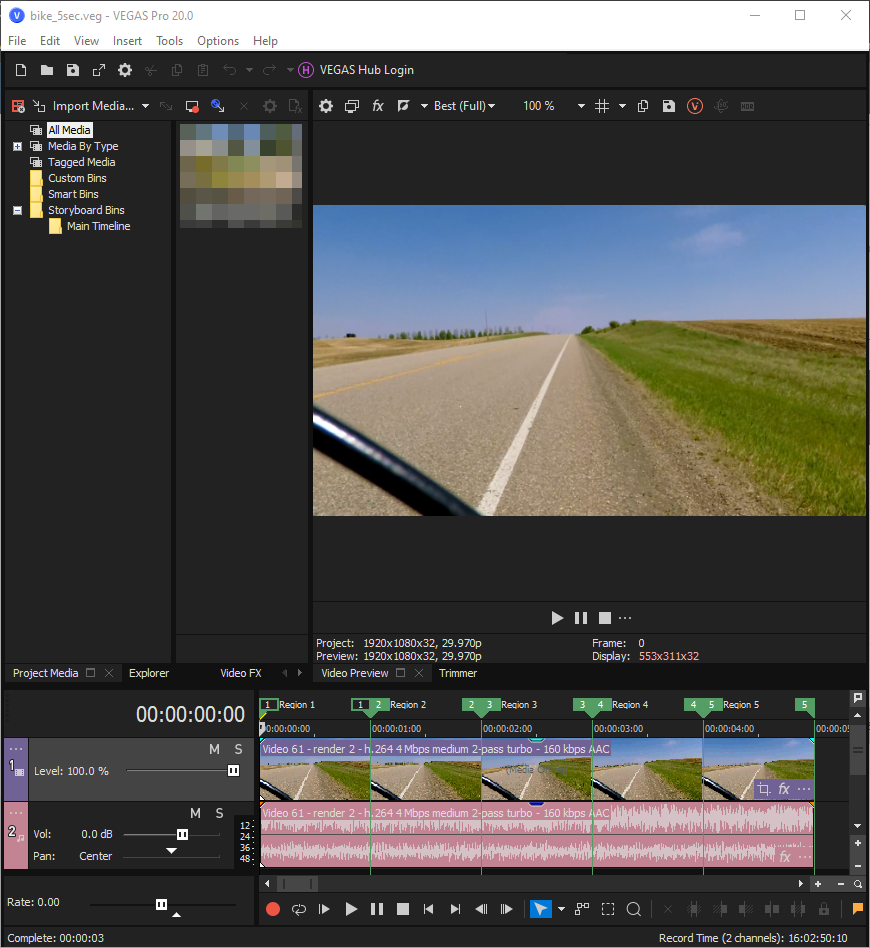Click the Record button in the transport bar
Image resolution: width=870 pixels, height=948 pixels.
[273, 909]
